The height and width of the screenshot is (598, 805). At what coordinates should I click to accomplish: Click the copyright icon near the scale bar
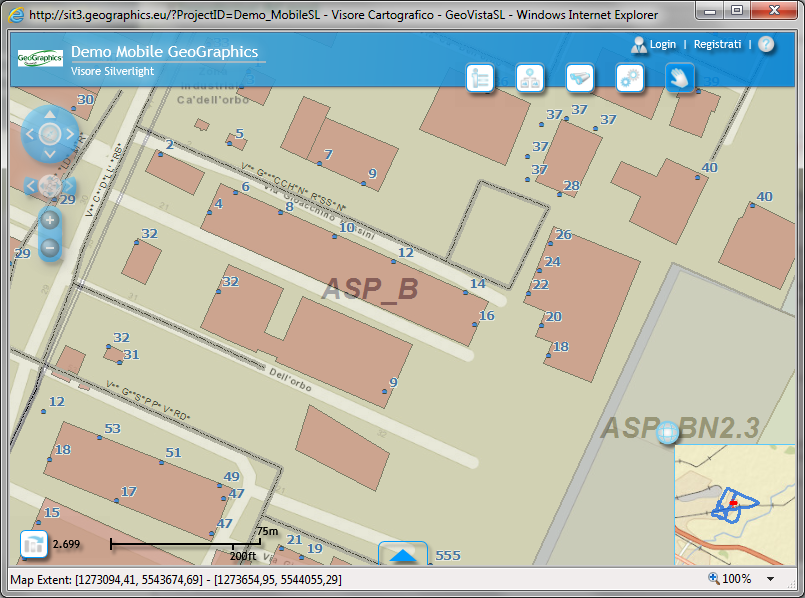coord(33,545)
